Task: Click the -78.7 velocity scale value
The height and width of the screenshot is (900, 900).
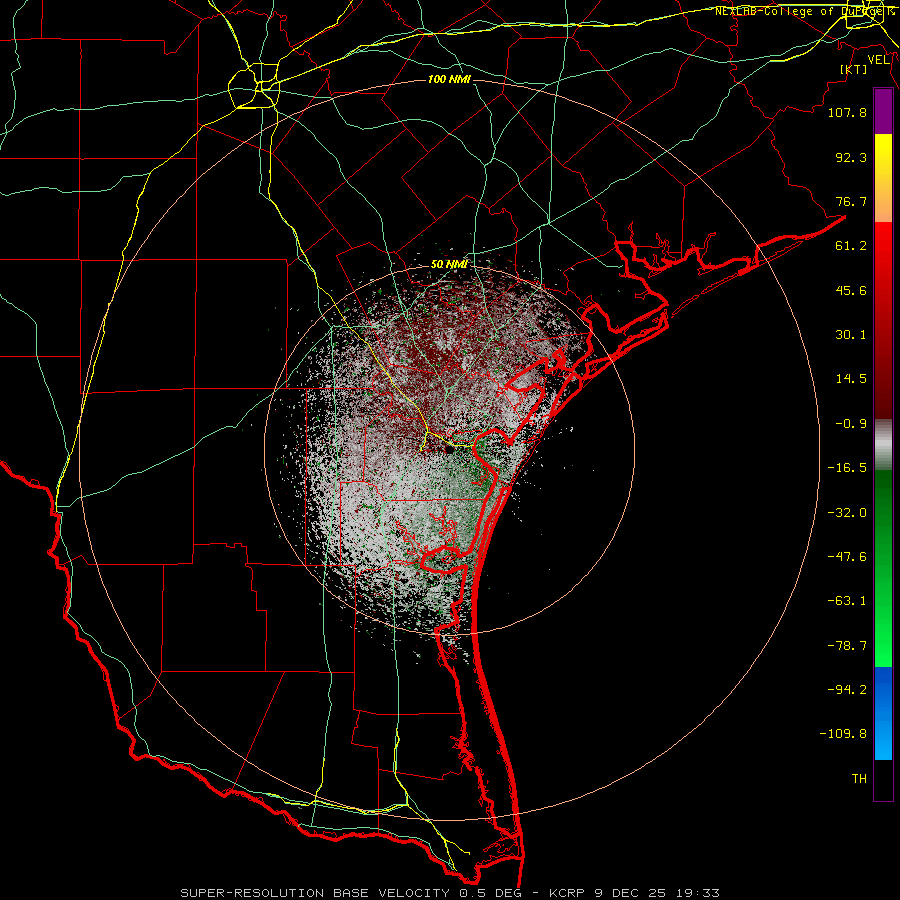Action: 847,646
